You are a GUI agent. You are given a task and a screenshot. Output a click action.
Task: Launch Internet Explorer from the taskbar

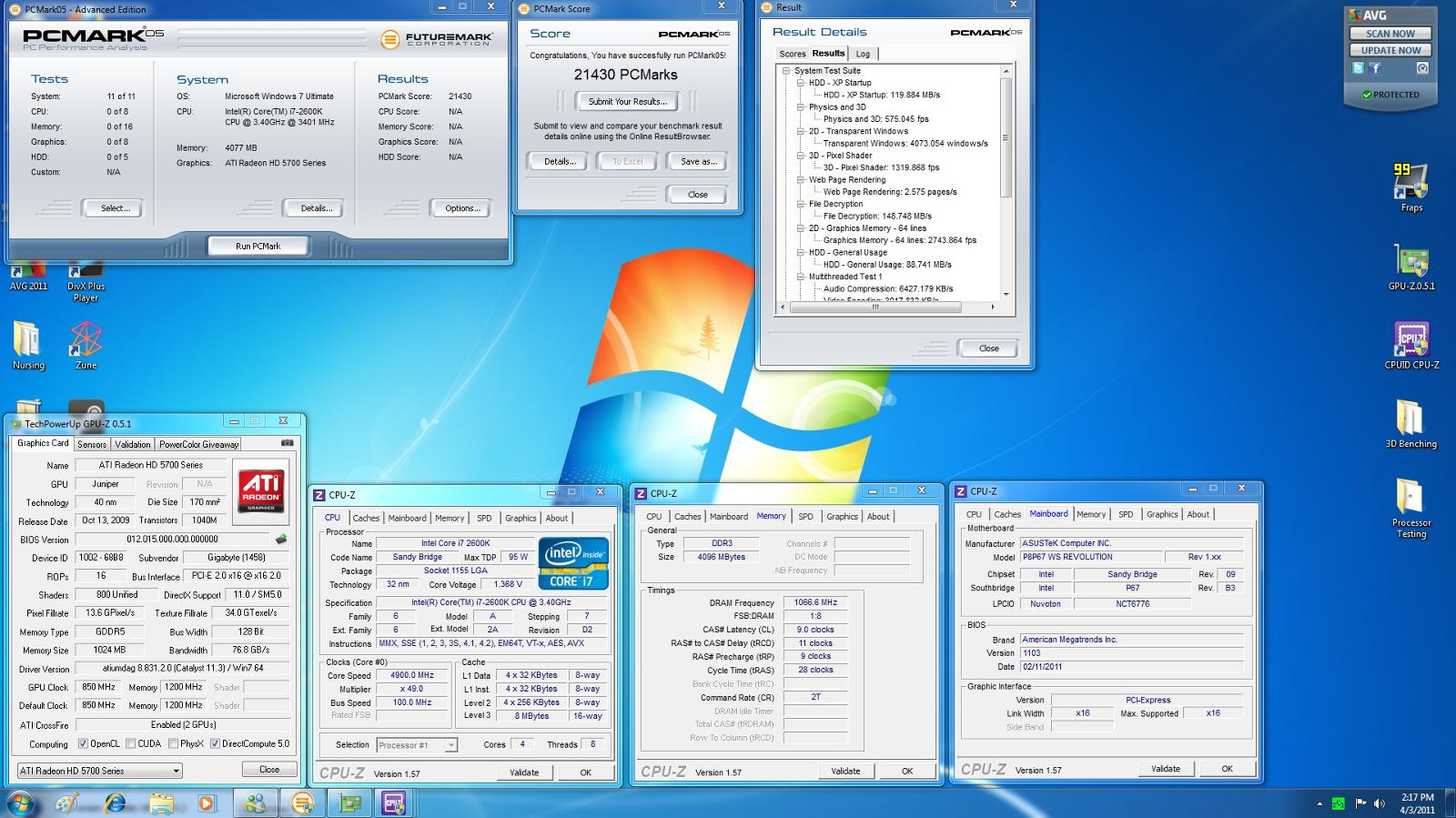(115, 803)
